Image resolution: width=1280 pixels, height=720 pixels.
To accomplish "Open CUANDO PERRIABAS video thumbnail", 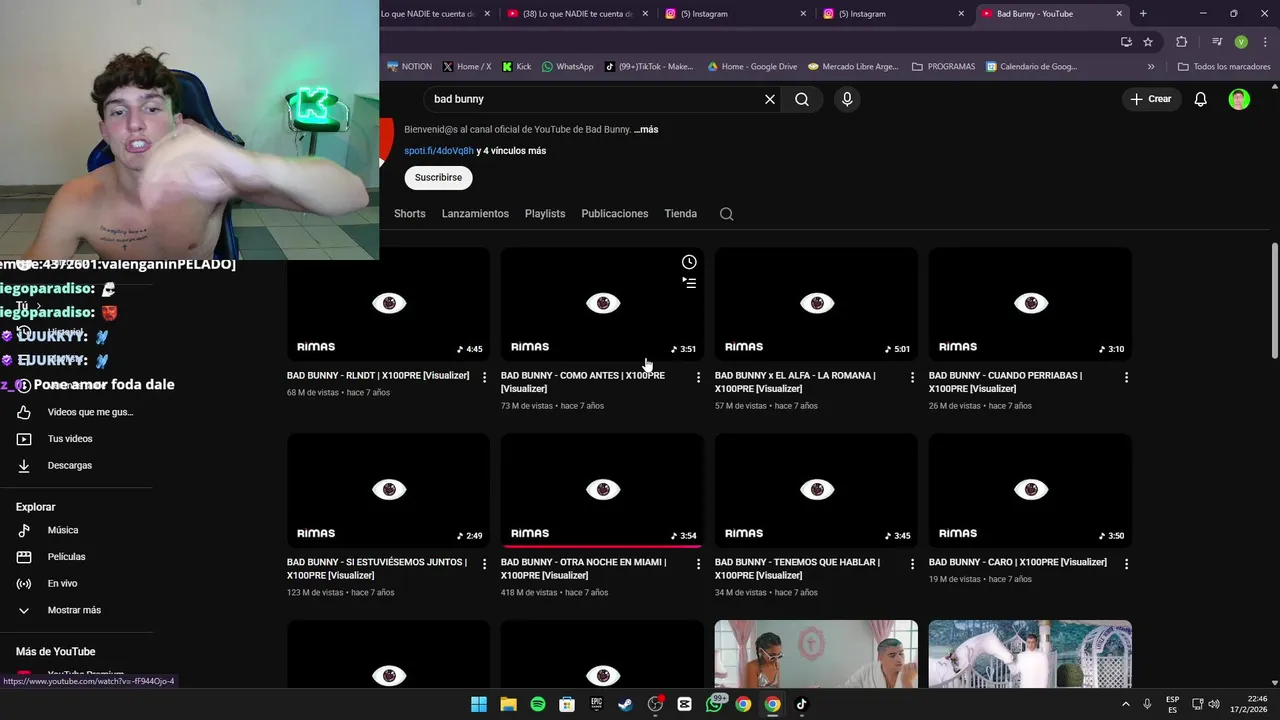I will click(1030, 304).
